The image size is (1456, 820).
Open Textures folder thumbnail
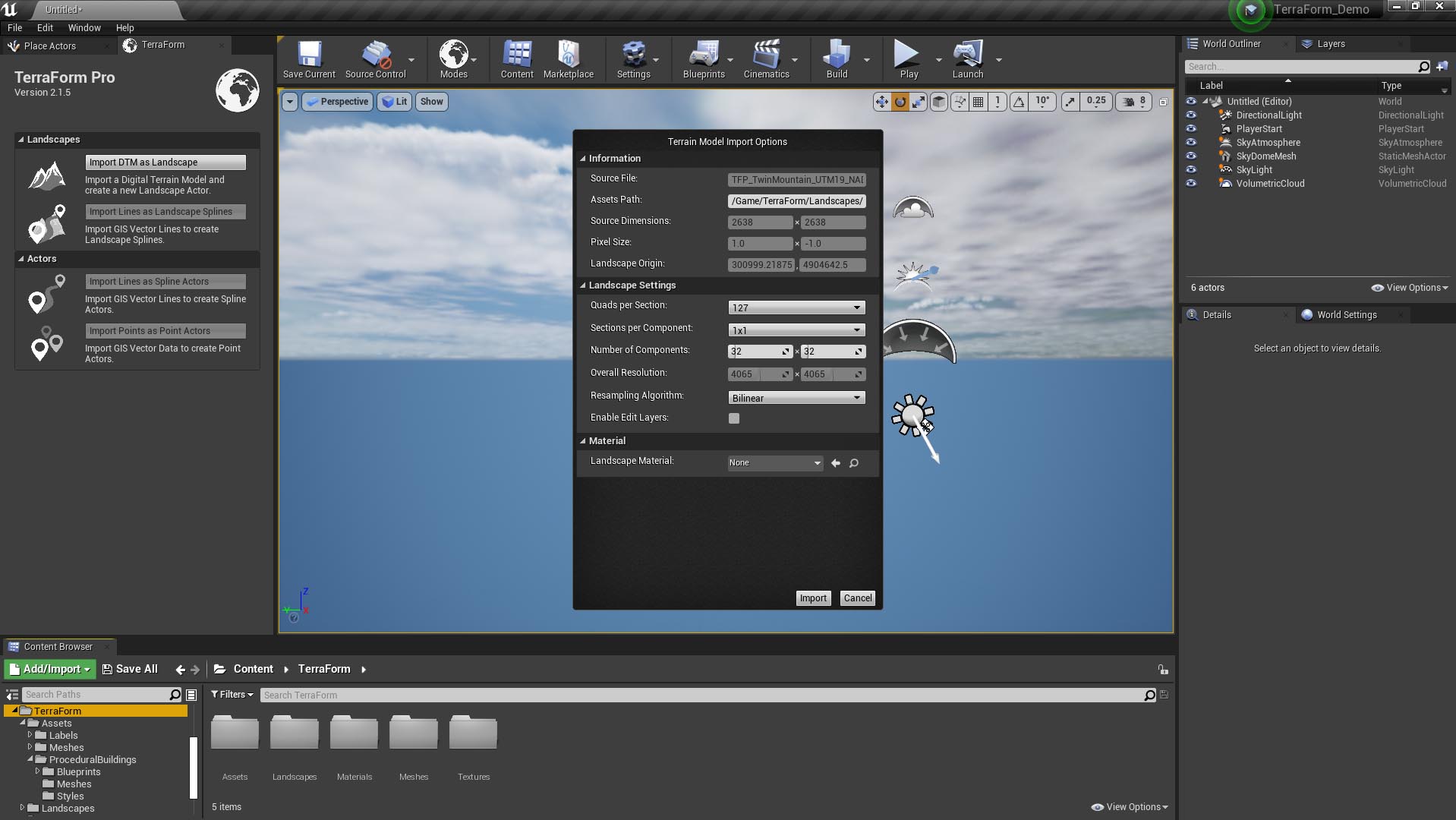[473, 733]
